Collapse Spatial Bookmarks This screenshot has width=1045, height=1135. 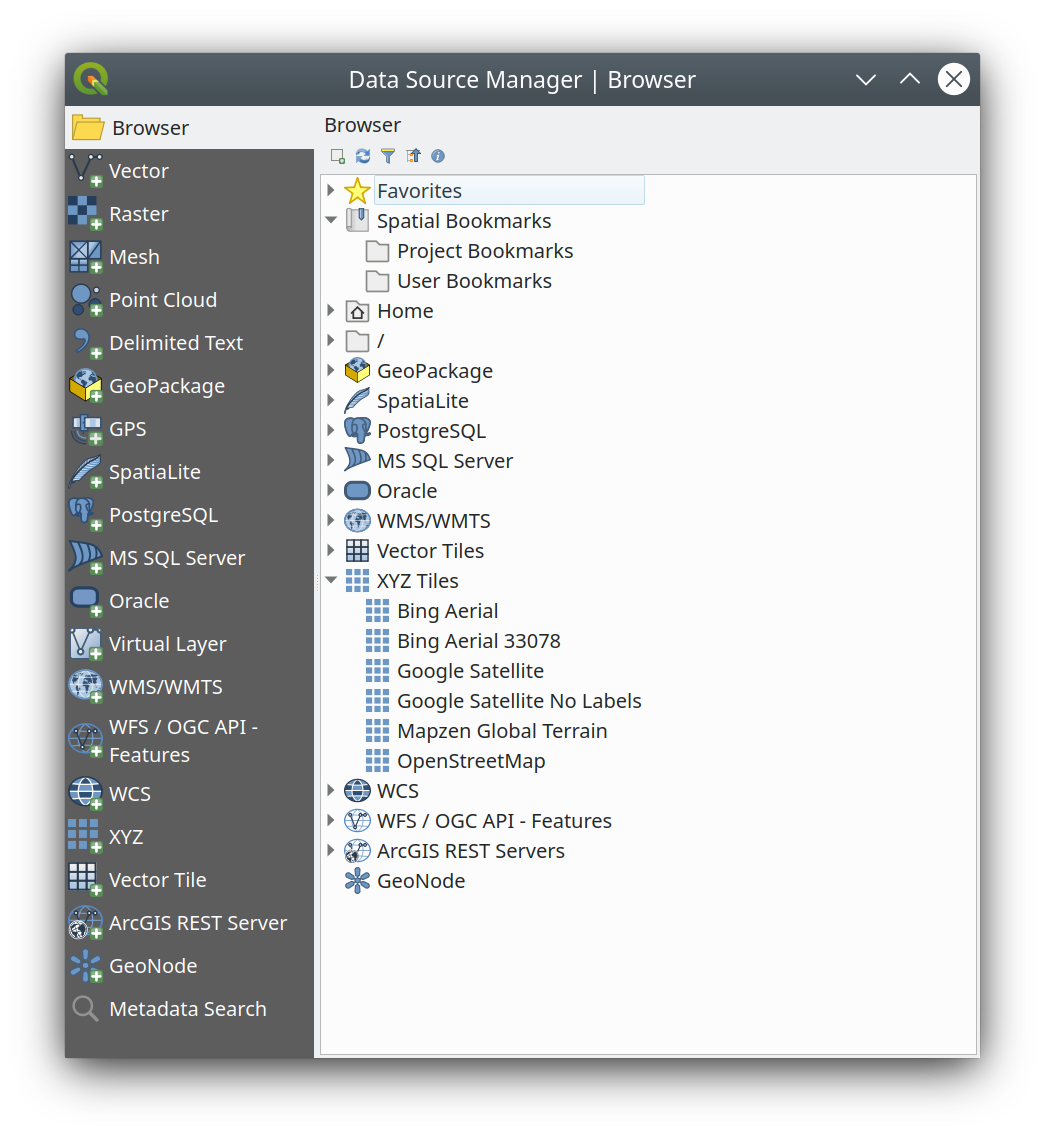tap(331, 220)
